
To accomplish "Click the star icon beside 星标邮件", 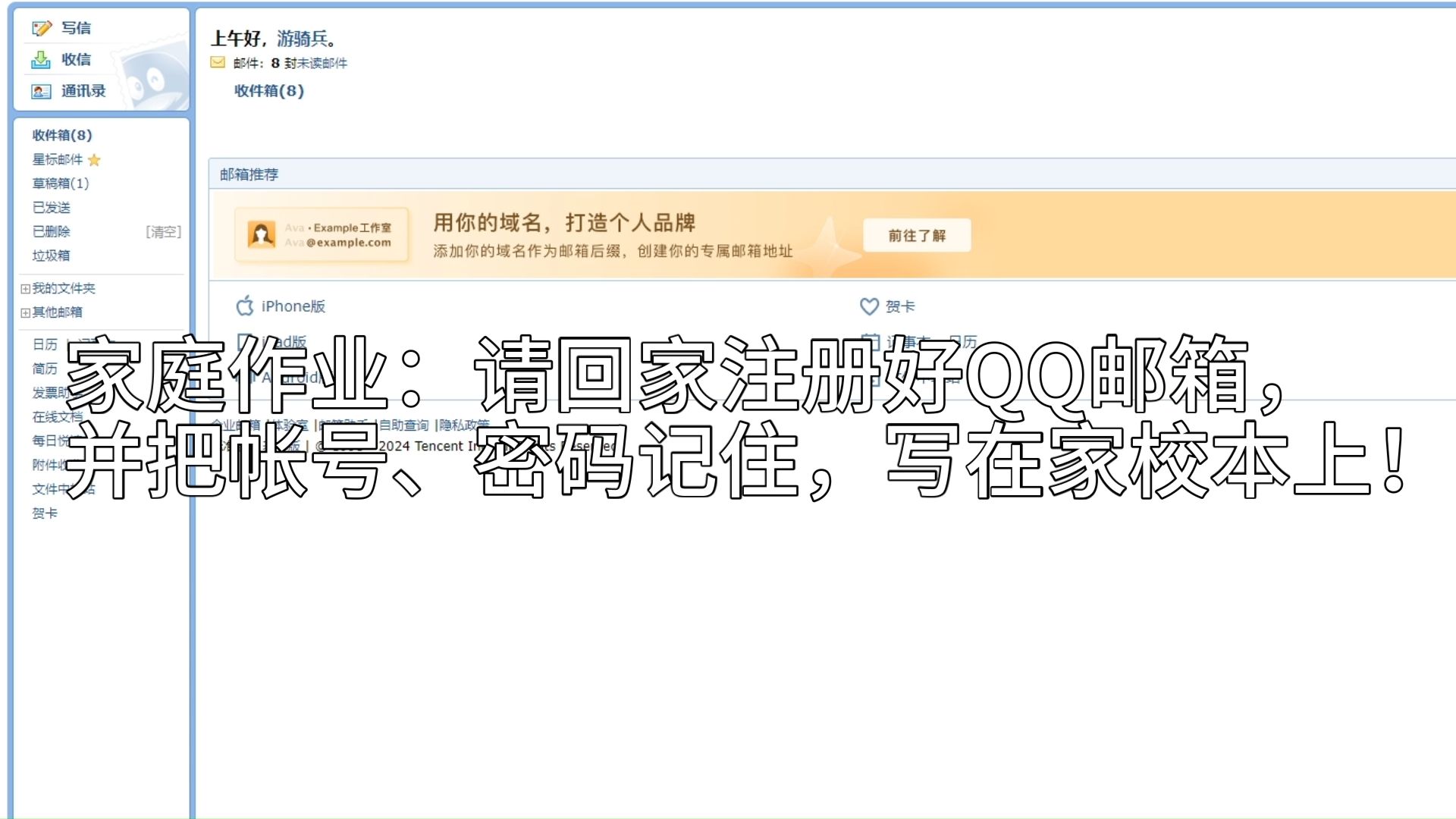I will pos(94,160).
